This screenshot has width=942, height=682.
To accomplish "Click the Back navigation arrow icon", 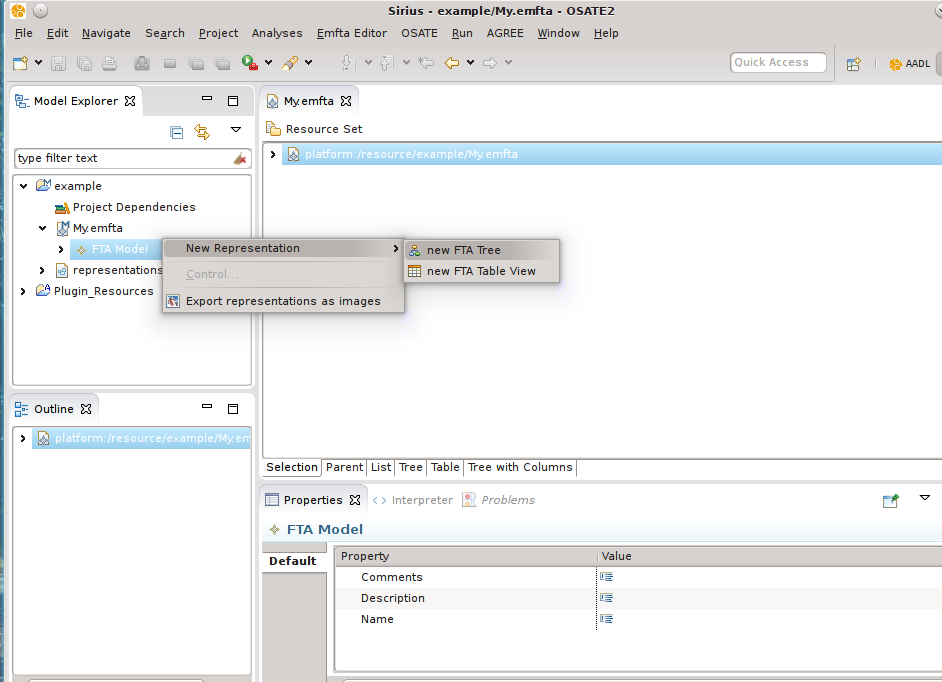I will 452,62.
